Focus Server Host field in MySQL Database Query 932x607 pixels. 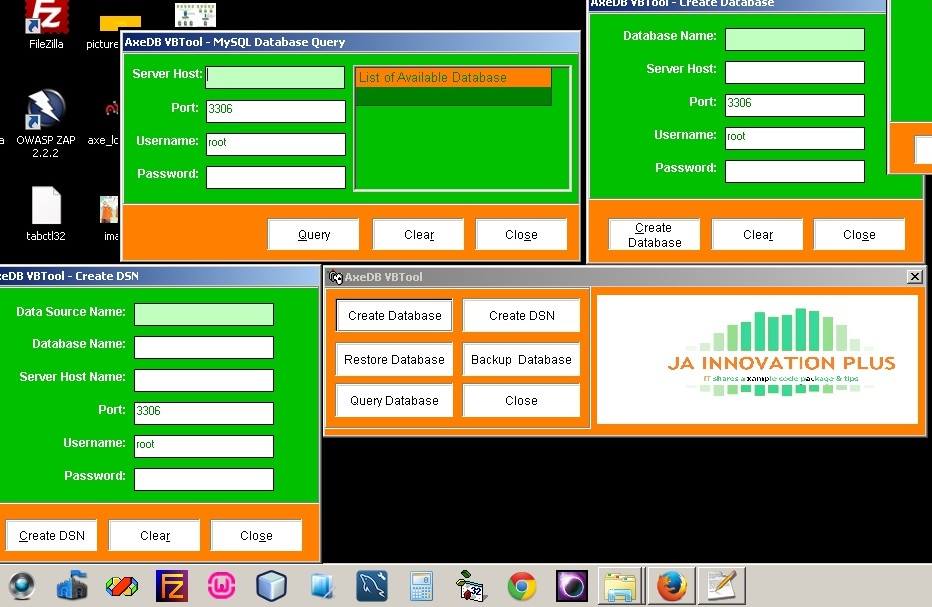(x=275, y=77)
